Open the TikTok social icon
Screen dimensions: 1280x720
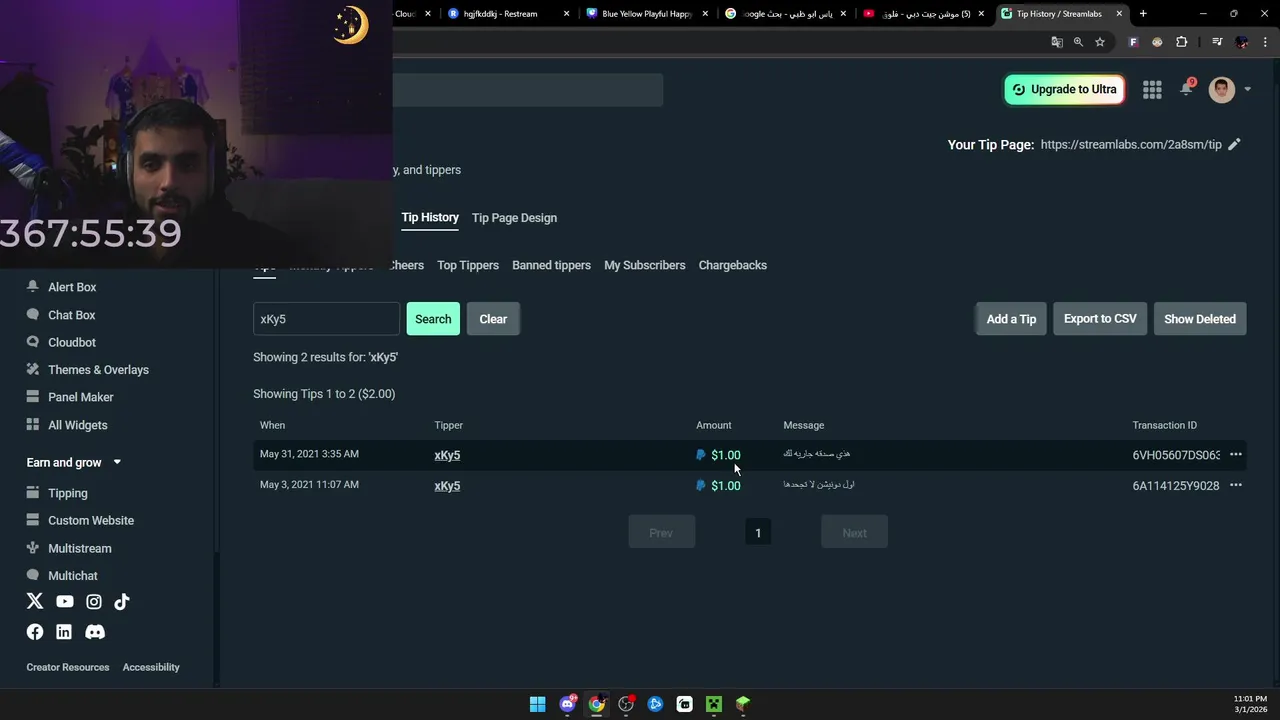(x=122, y=602)
